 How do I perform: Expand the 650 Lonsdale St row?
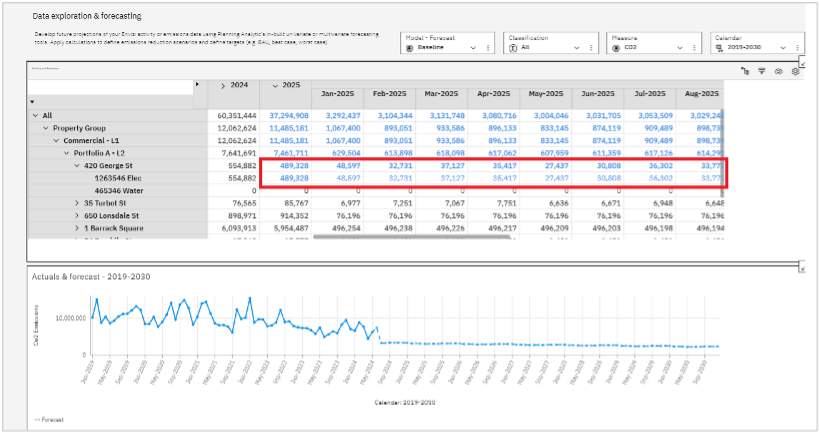(76, 216)
